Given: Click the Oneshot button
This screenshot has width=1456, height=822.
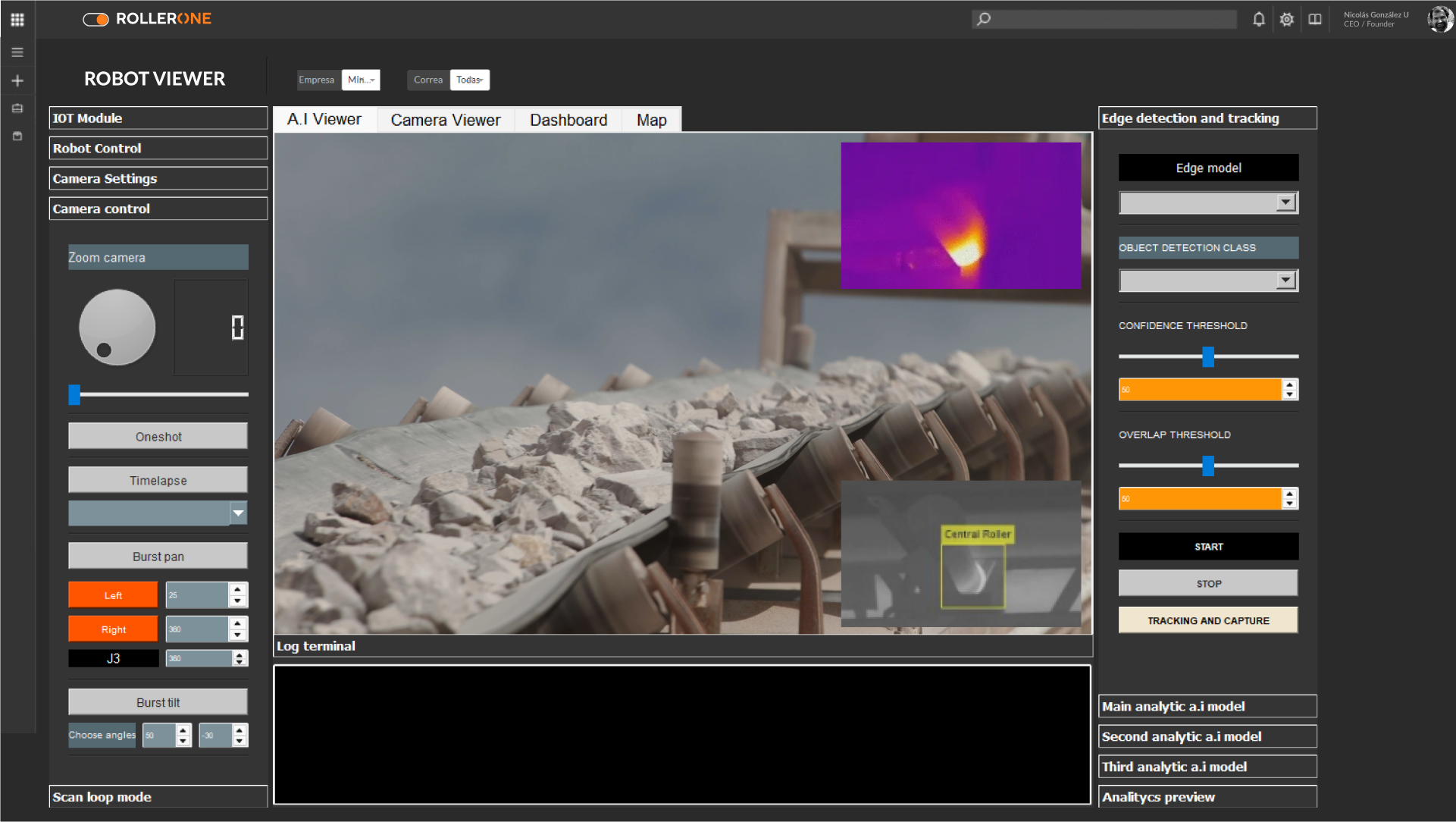Looking at the screenshot, I should (x=158, y=436).
